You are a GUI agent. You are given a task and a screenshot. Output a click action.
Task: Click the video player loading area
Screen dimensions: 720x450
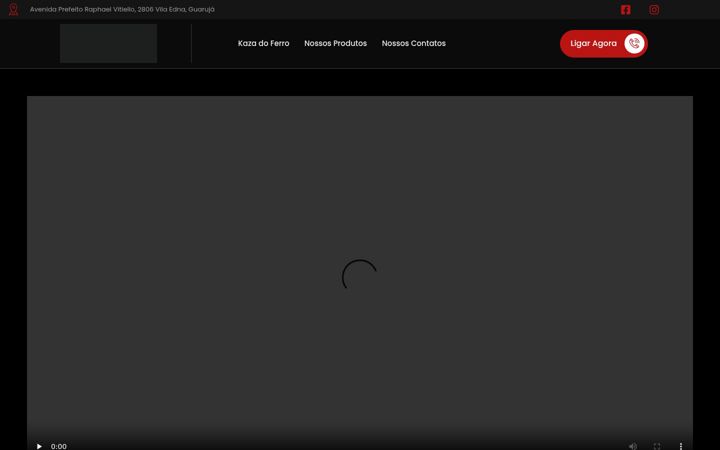(360, 273)
